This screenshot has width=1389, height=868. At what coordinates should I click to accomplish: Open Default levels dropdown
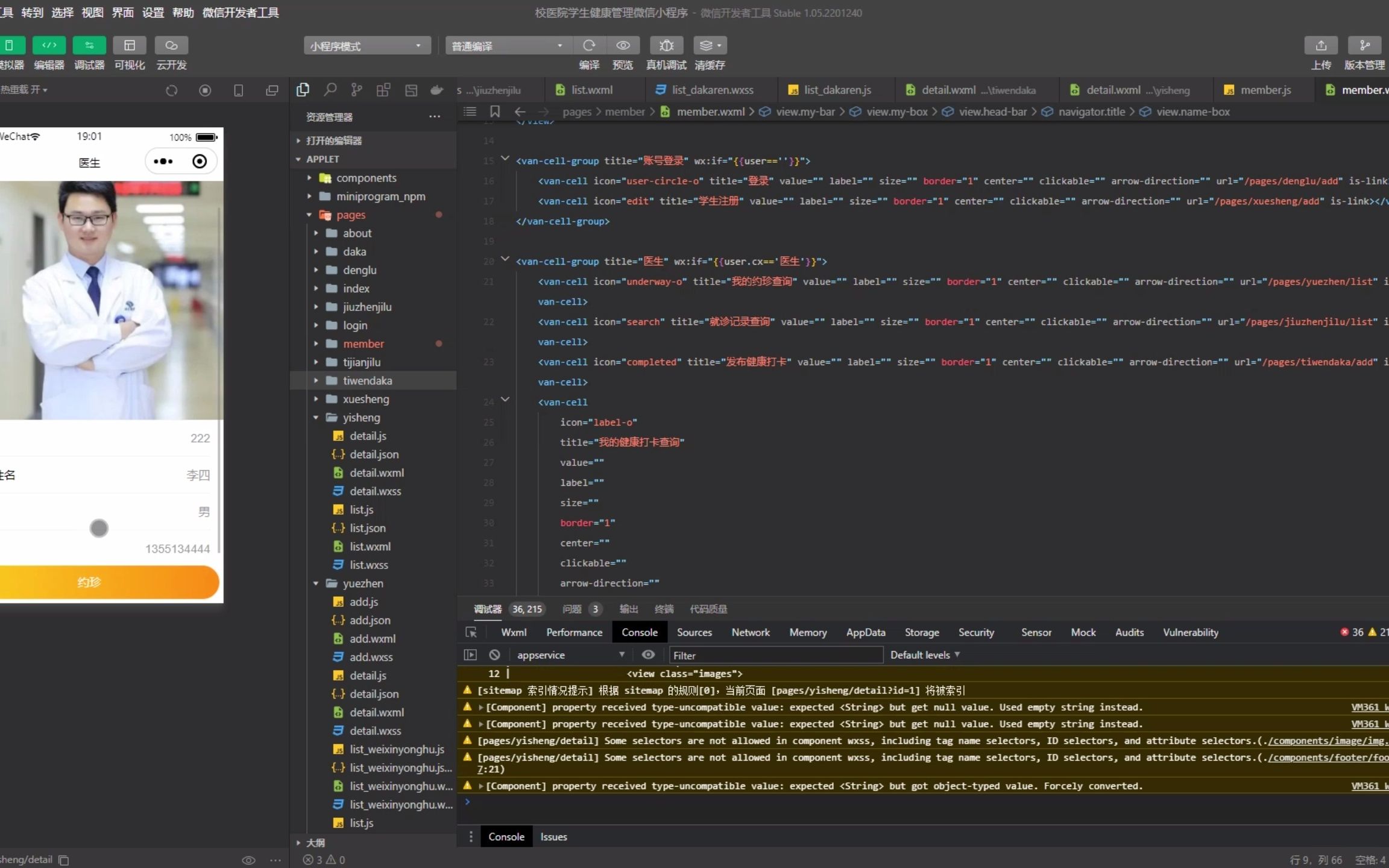pos(925,655)
